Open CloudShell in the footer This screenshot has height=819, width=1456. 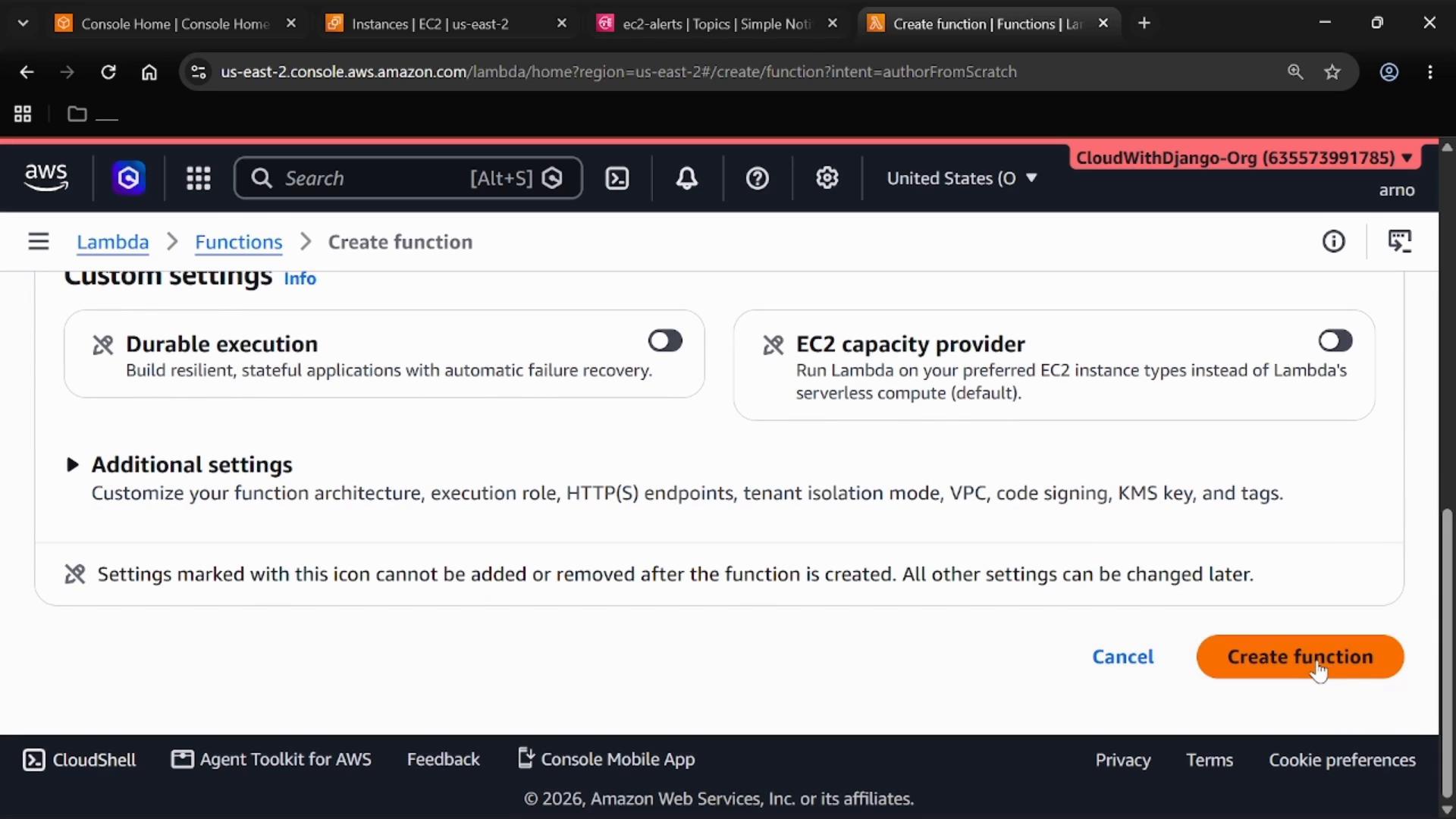click(x=80, y=760)
